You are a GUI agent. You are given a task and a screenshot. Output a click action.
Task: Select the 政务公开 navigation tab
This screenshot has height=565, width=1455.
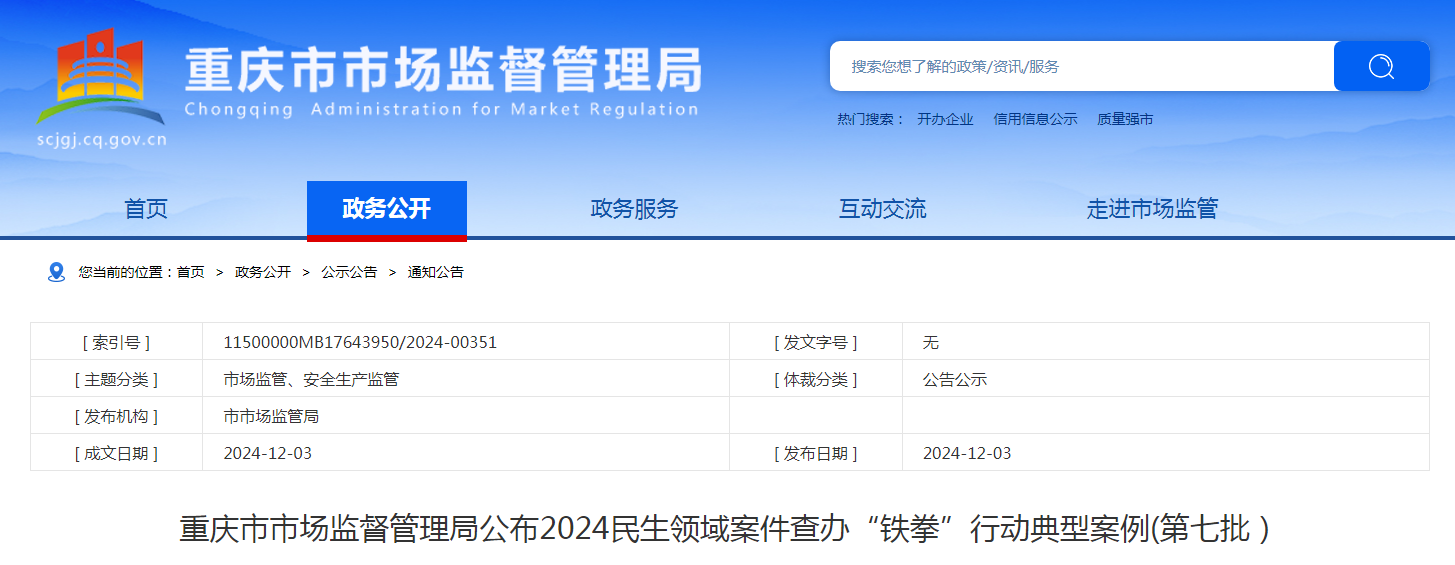387,209
